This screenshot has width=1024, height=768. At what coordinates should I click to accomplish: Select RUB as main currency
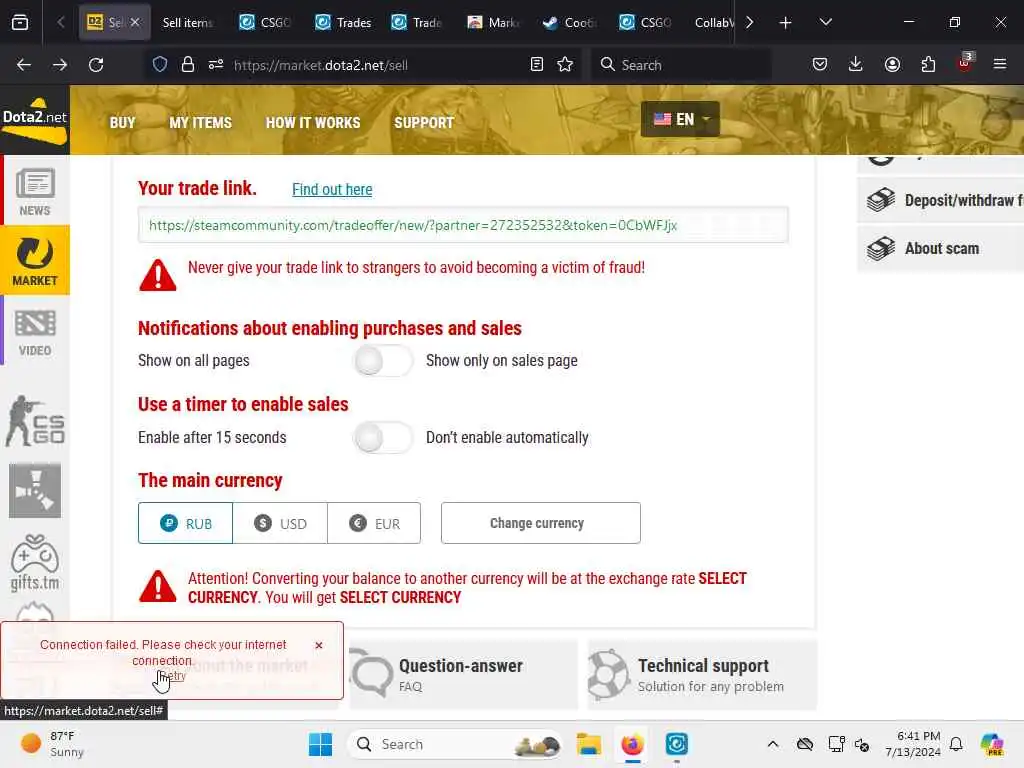click(185, 523)
